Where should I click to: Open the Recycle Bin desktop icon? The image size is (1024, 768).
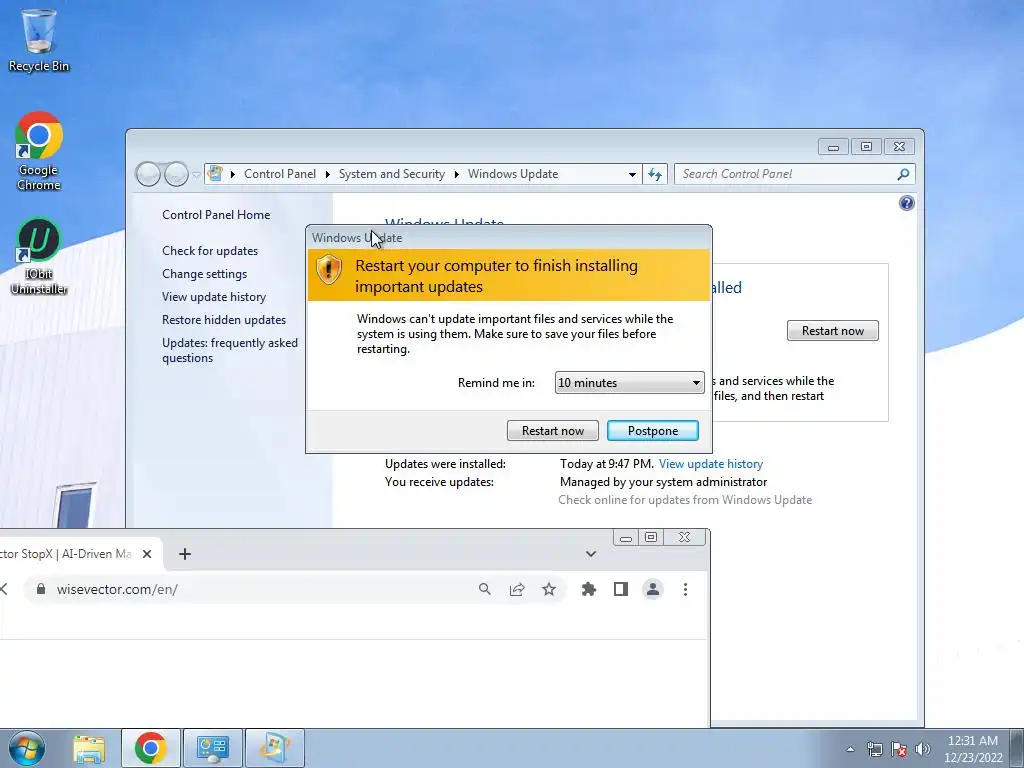point(39,40)
